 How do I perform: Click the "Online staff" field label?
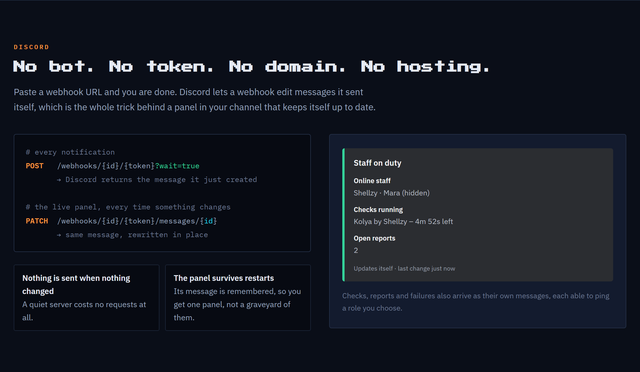(372, 180)
